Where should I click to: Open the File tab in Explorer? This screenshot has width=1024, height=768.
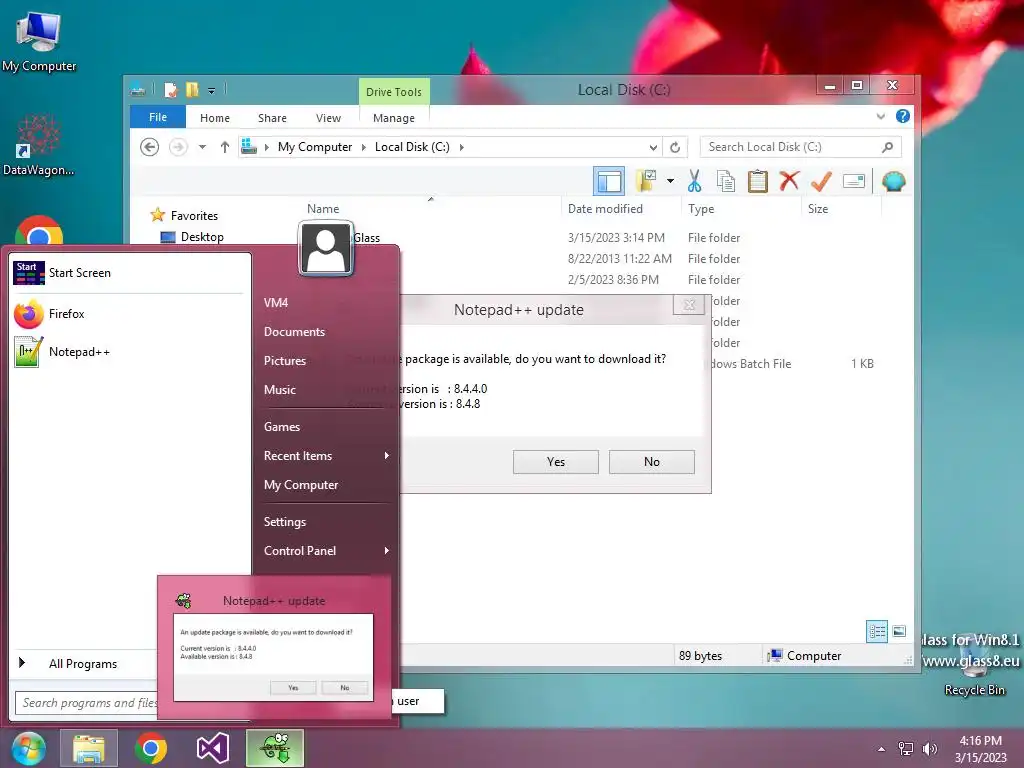(x=158, y=118)
